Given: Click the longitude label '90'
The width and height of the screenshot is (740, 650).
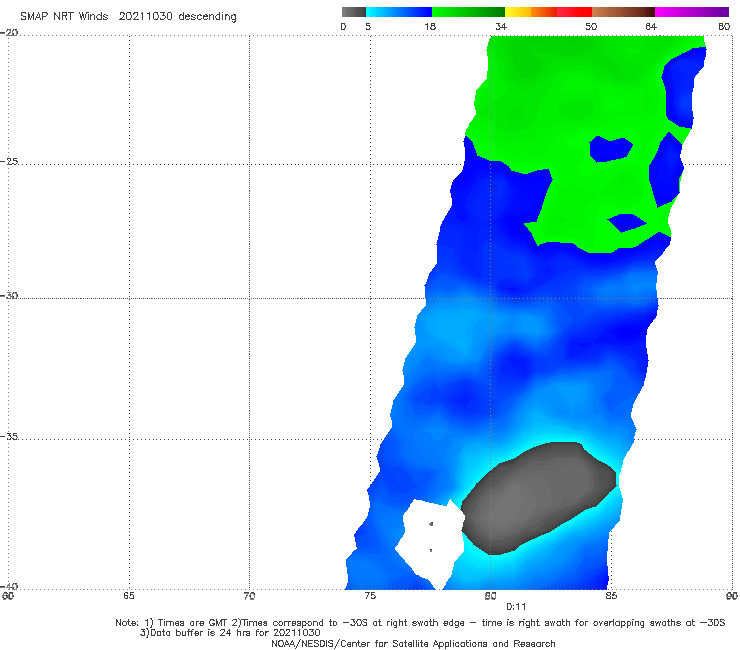Looking at the screenshot, I should 732,596.
